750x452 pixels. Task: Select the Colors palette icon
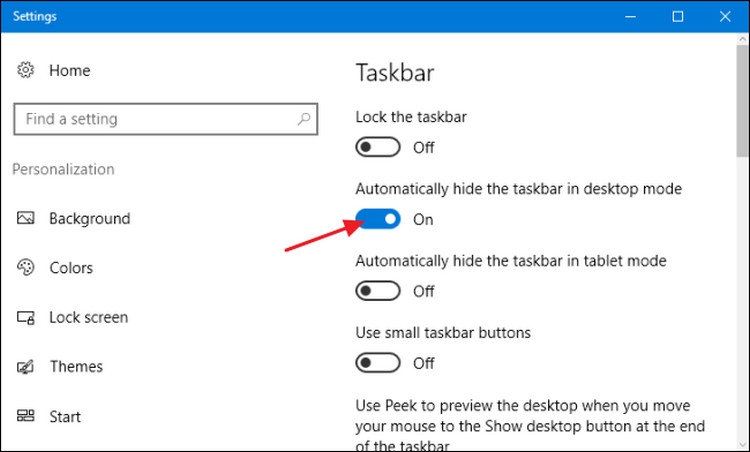coord(25,267)
